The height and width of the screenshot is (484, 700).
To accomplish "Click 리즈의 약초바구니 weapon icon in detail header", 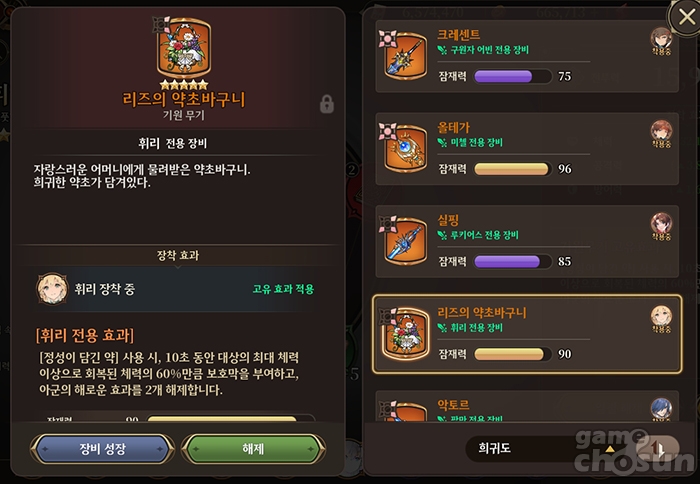I will point(182,48).
